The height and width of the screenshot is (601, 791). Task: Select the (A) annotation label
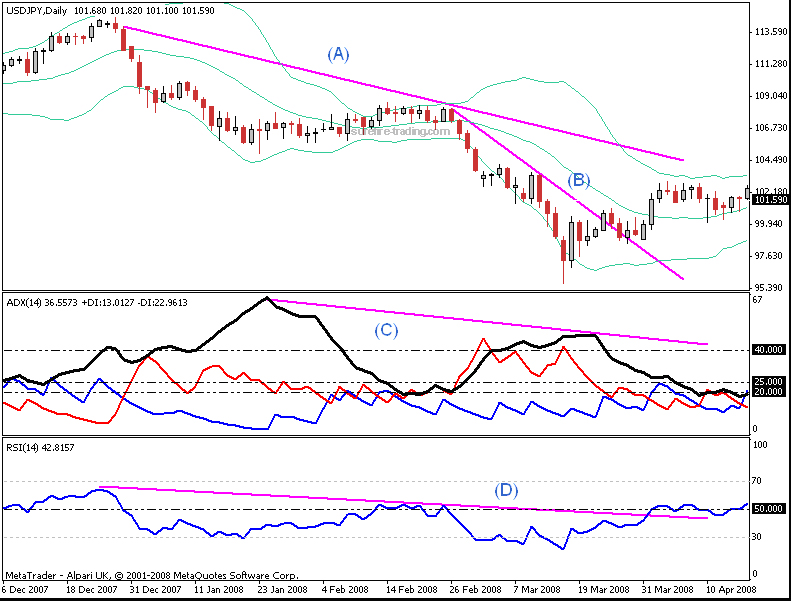point(338,54)
